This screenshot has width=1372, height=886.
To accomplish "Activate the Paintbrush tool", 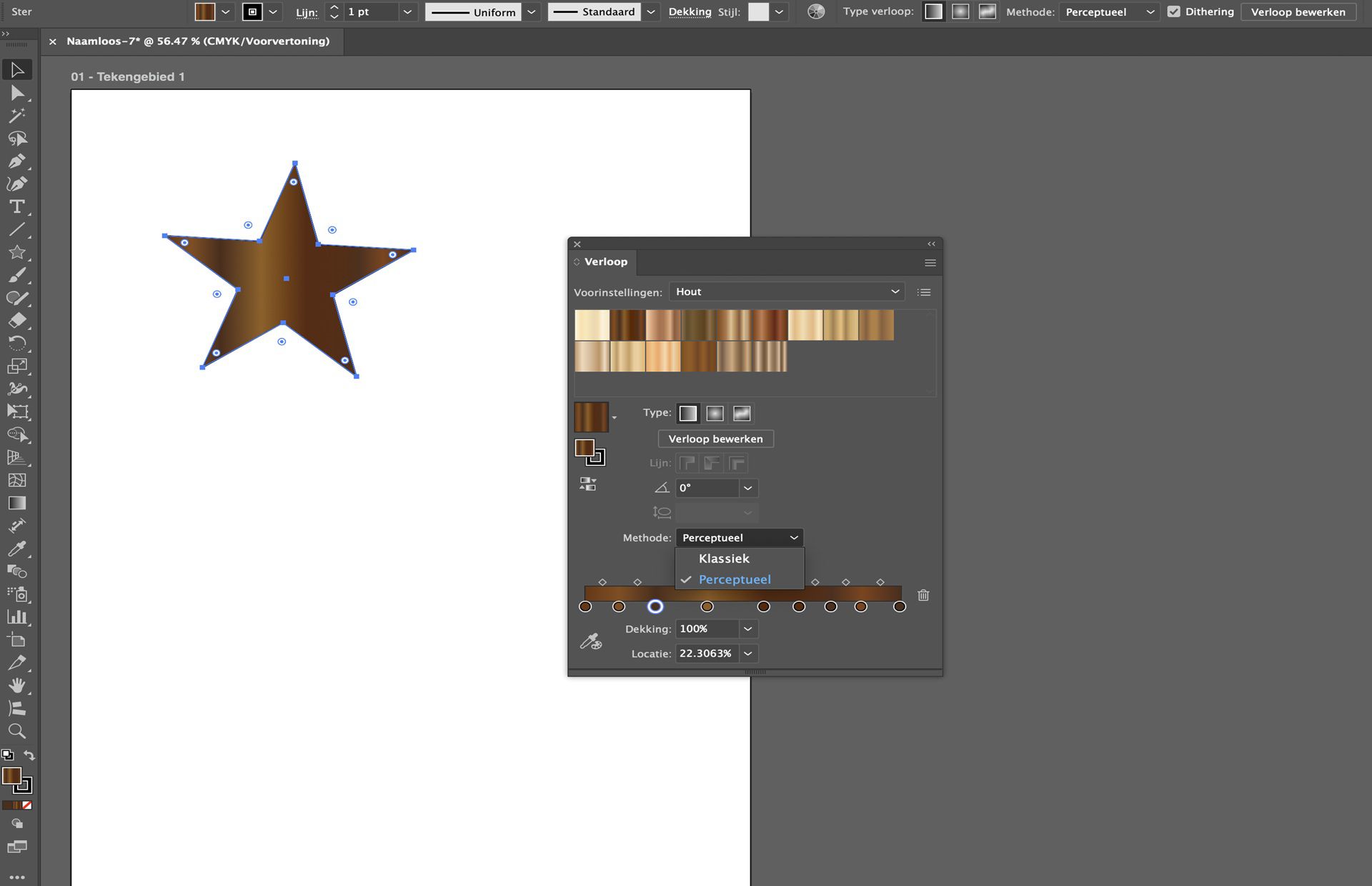I will click(17, 275).
